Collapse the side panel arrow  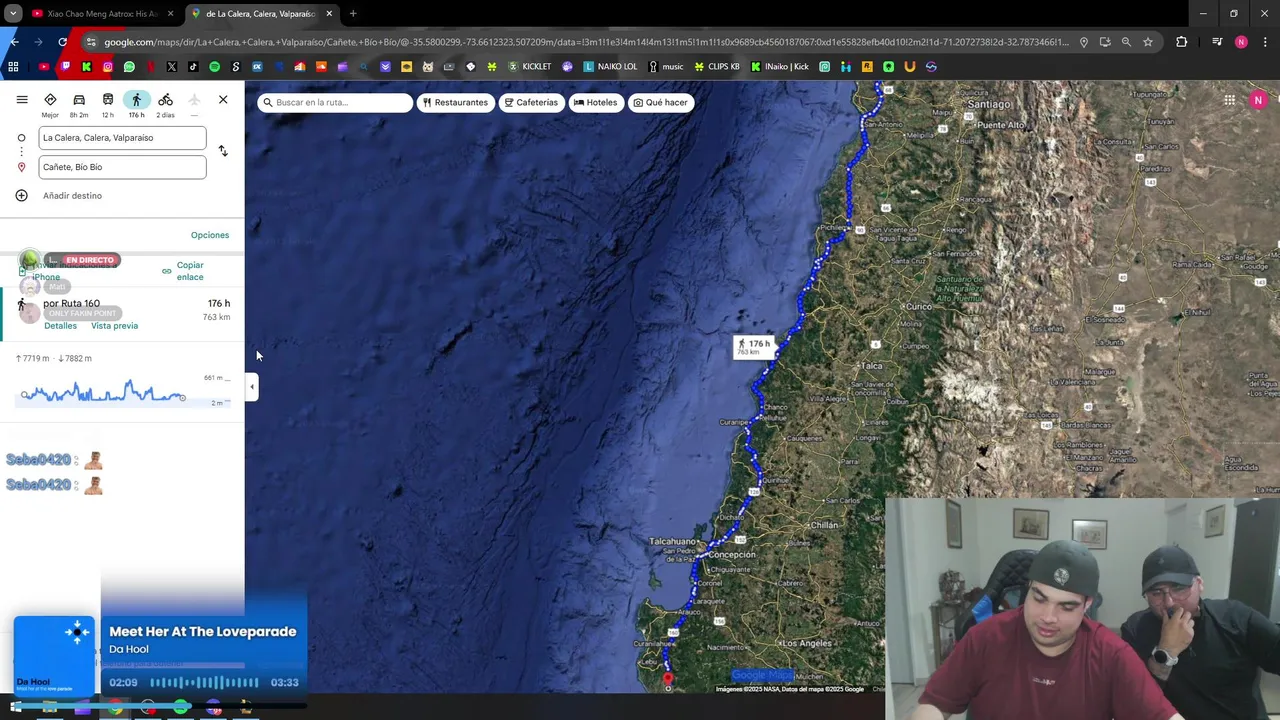pyautogui.click(x=252, y=386)
